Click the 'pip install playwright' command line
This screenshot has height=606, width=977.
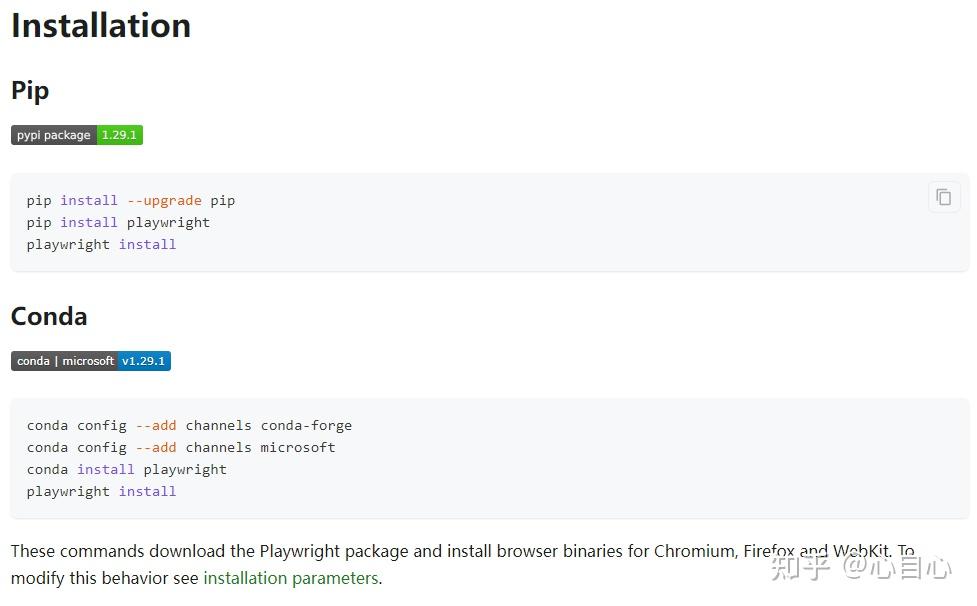pyautogui.click(x=118, y=222)
